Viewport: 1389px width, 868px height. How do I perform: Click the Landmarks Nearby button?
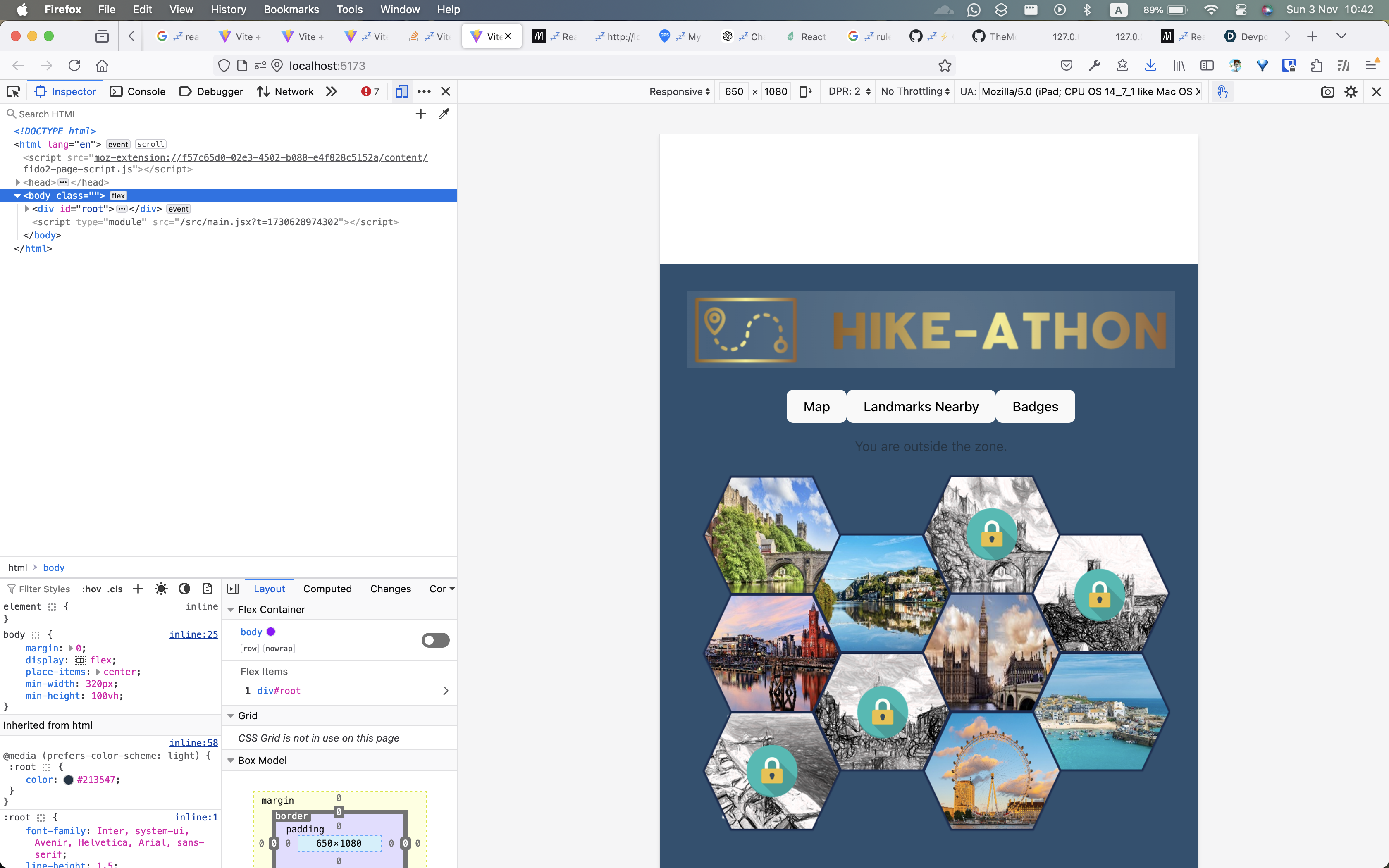(921, 406)
